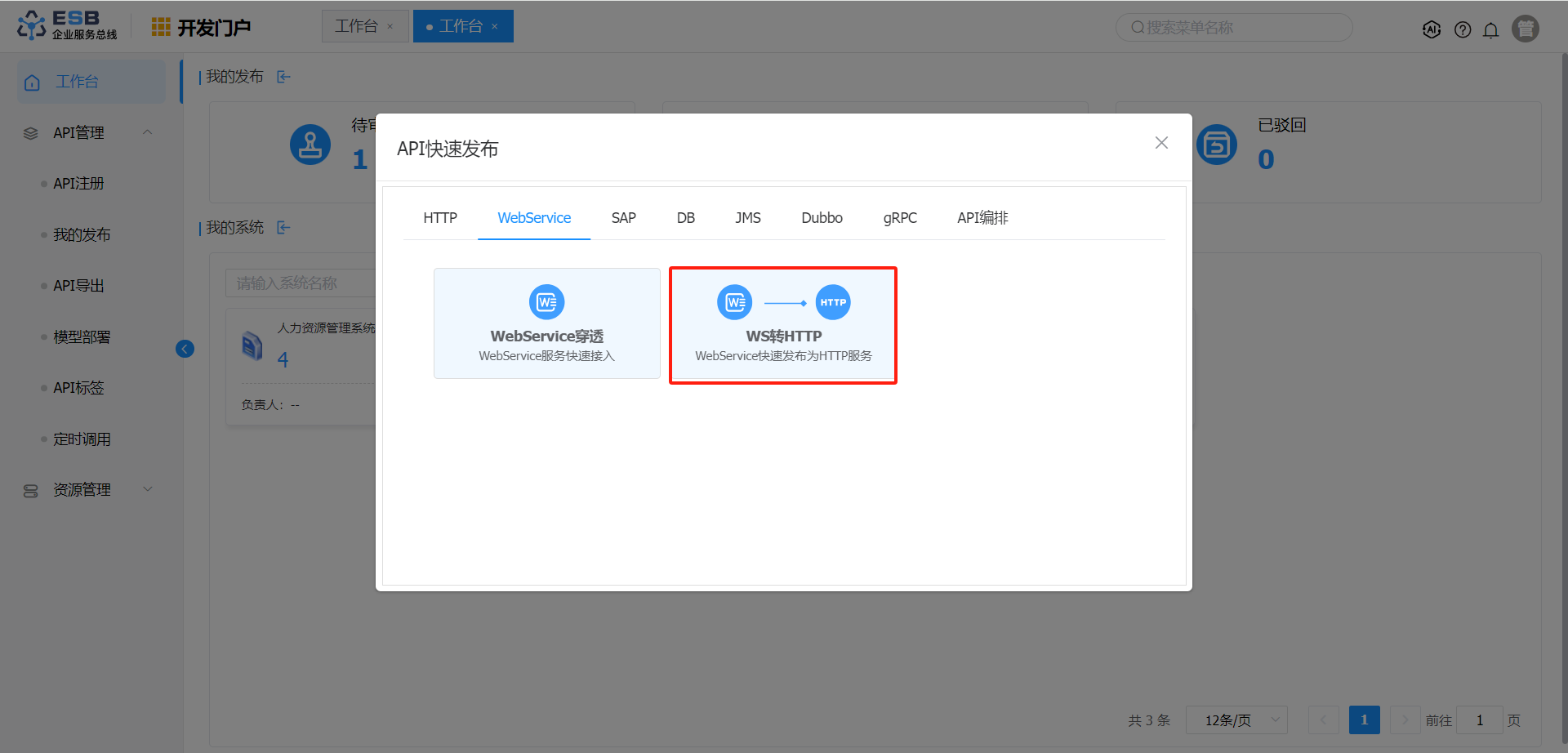Click the 开发门户 grid icon
This screenshot has height=753, width=1568.
(x=161, y=27)
